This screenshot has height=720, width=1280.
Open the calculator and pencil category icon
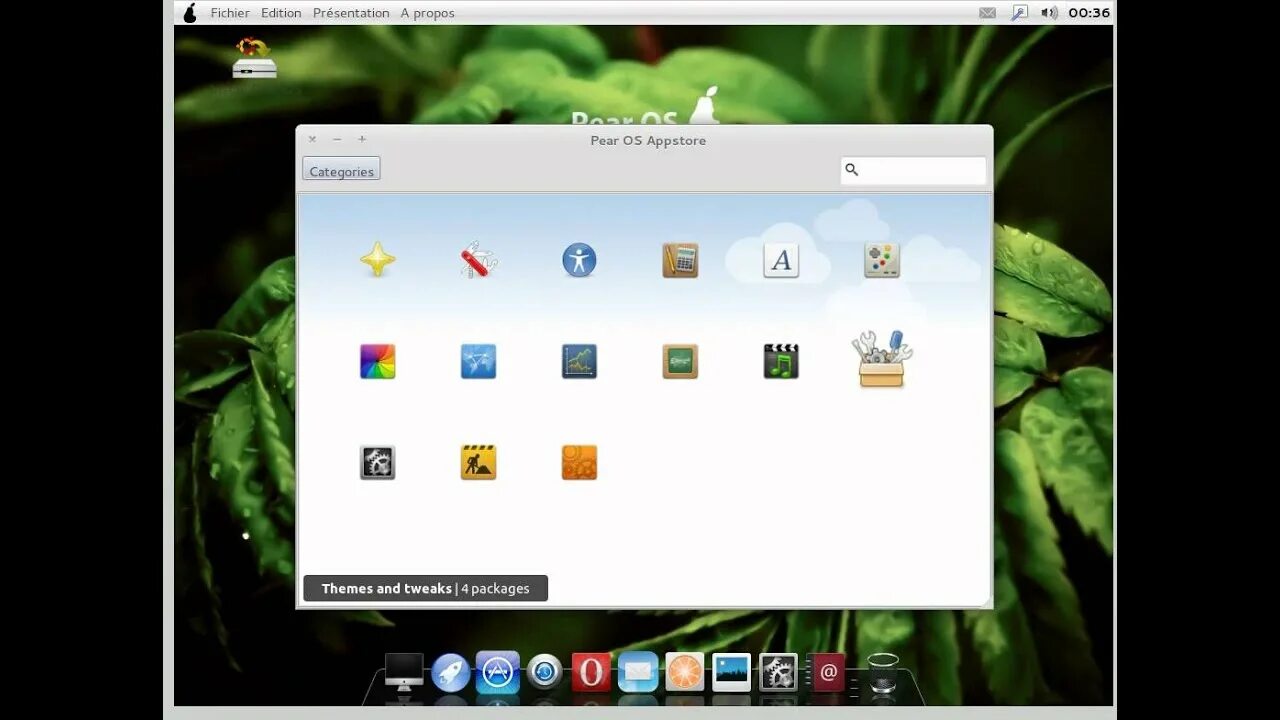pos(680,260)
